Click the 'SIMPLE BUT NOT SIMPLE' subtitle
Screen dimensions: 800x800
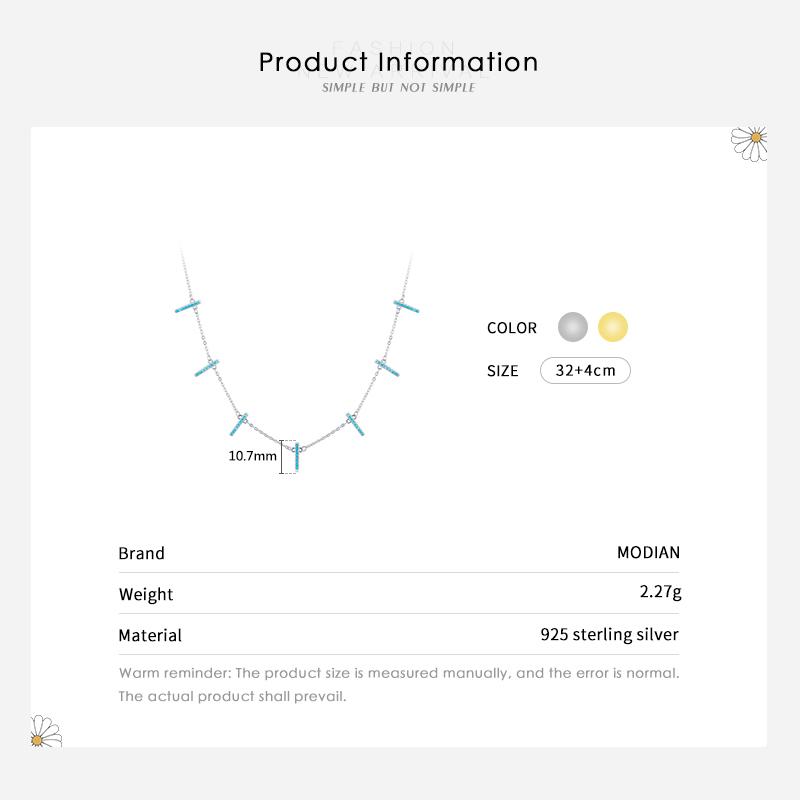click(x=399, y=88)
